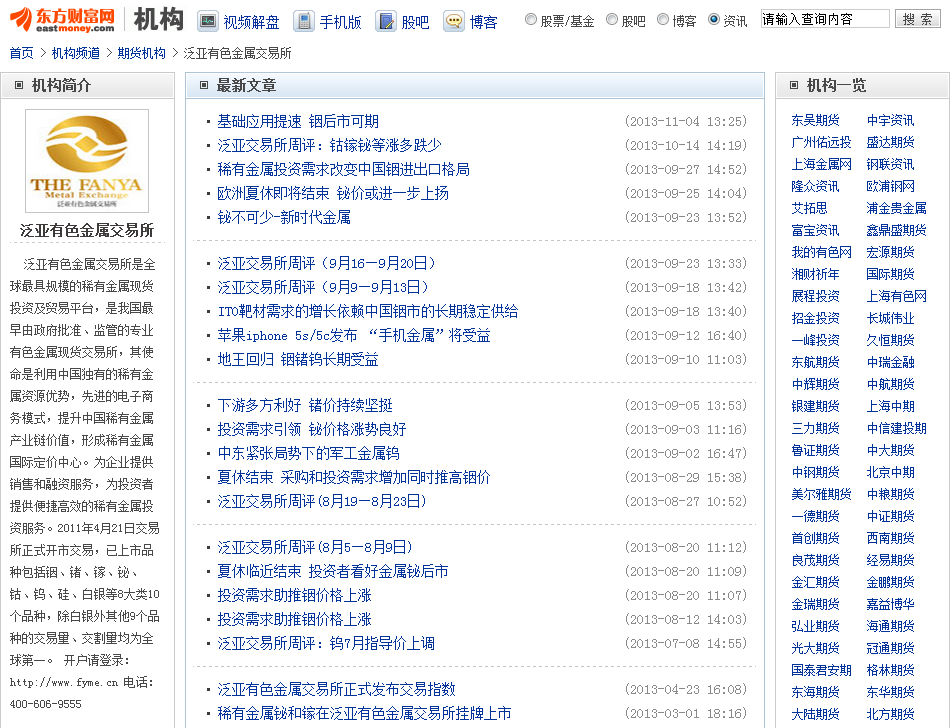Open 中宇资讯 institution link
This screenshot has width=950, height=728.
click(891, 120)
